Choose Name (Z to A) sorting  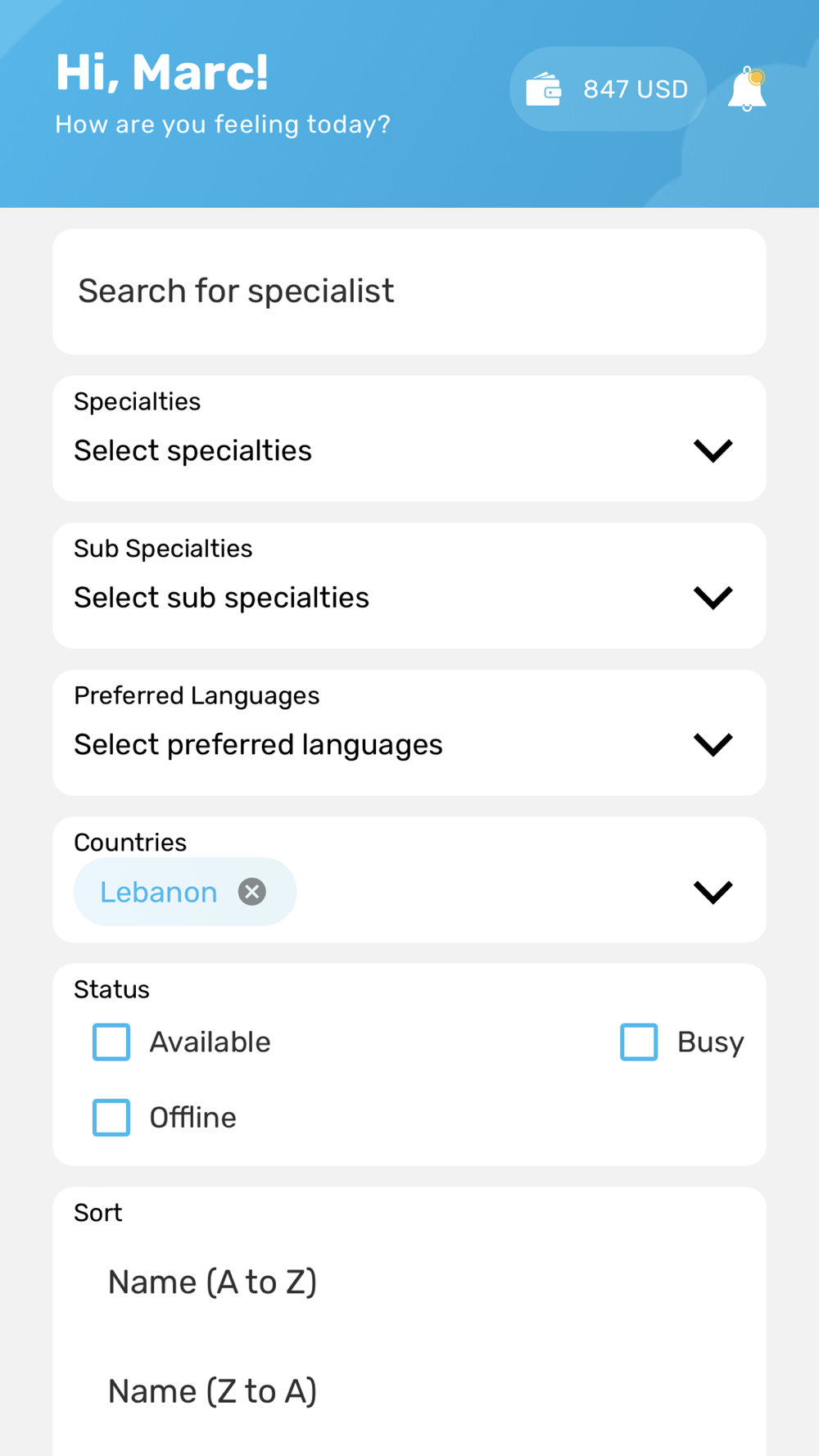pyautogui.click(x=212, y=1391)
